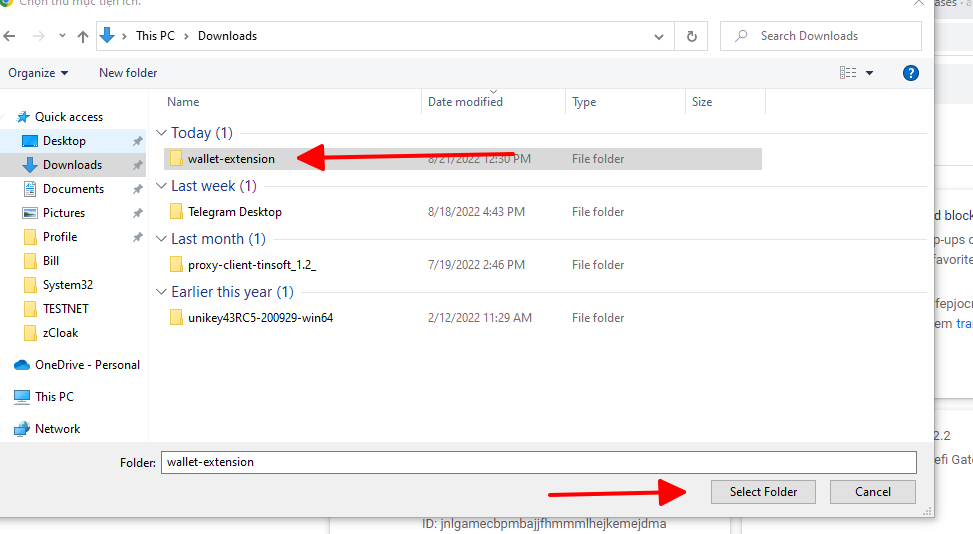
Task: Collapse the Today group
Action: coord(161,133)
